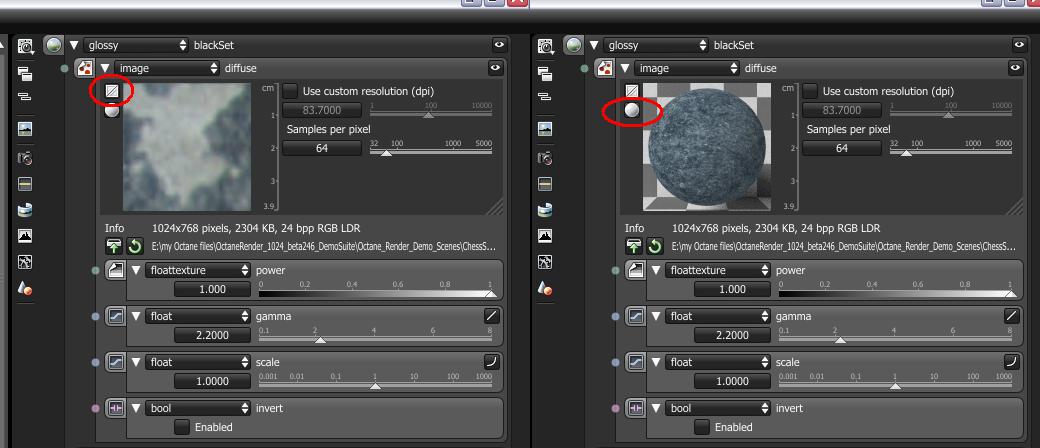Enable custom resolution checkbox in right panel

(811, 91)
